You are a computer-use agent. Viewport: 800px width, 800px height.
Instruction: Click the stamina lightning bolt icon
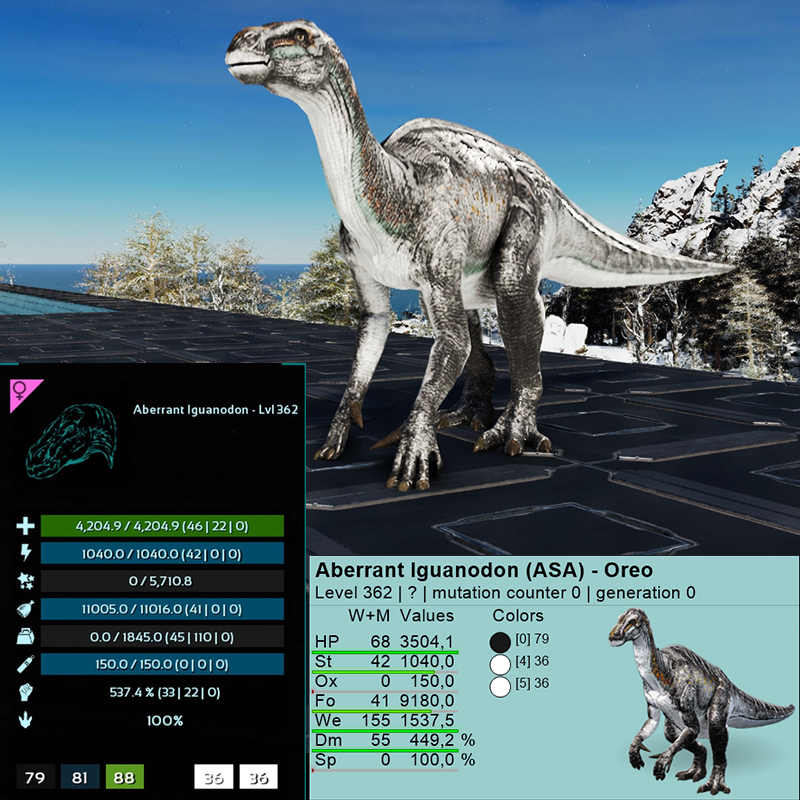click(26, 553)
